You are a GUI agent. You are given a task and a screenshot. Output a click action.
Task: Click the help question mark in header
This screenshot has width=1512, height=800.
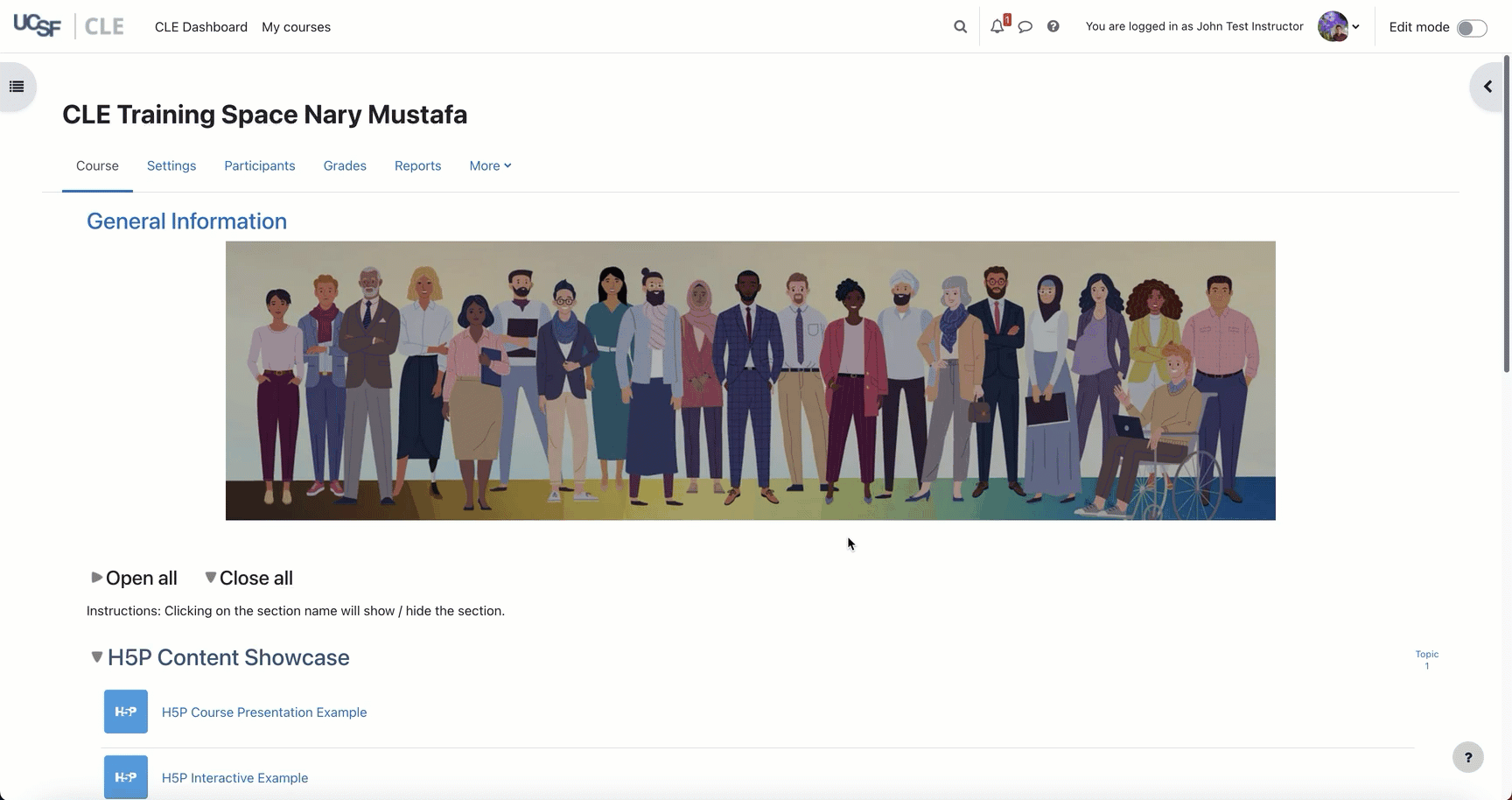(x=1053, y=27)
